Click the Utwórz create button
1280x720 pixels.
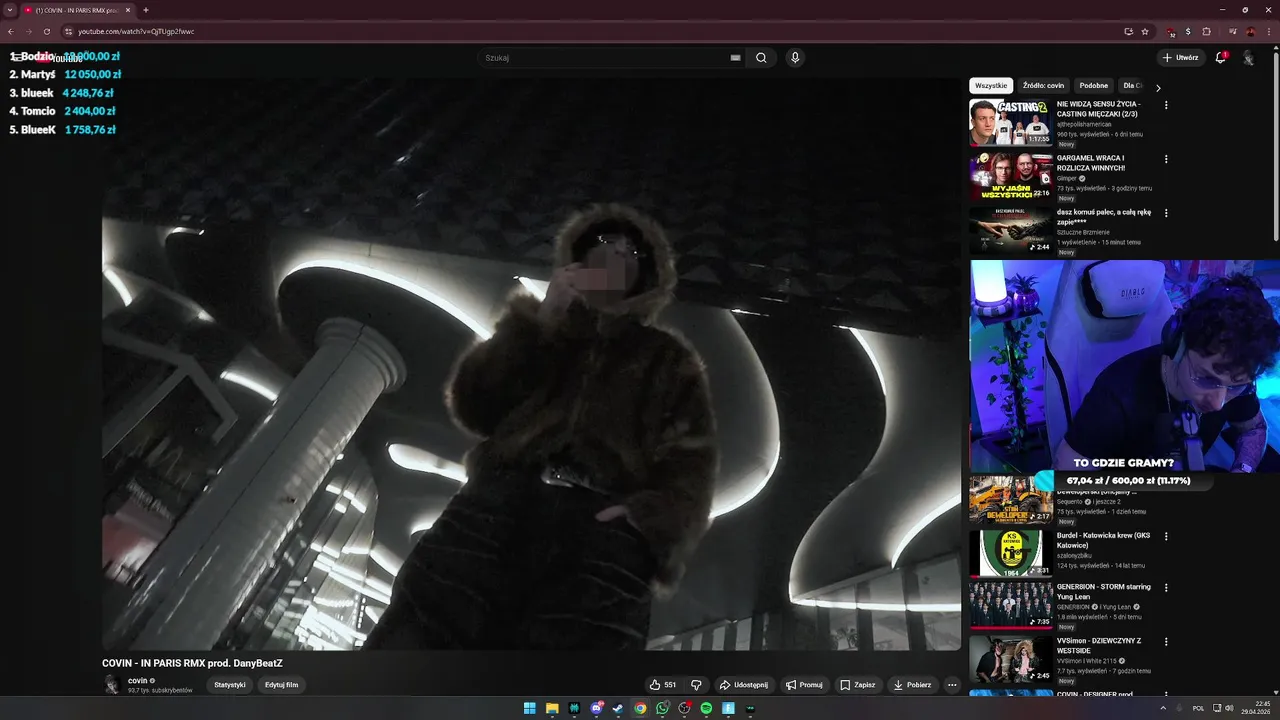(x=1181, y=58)
